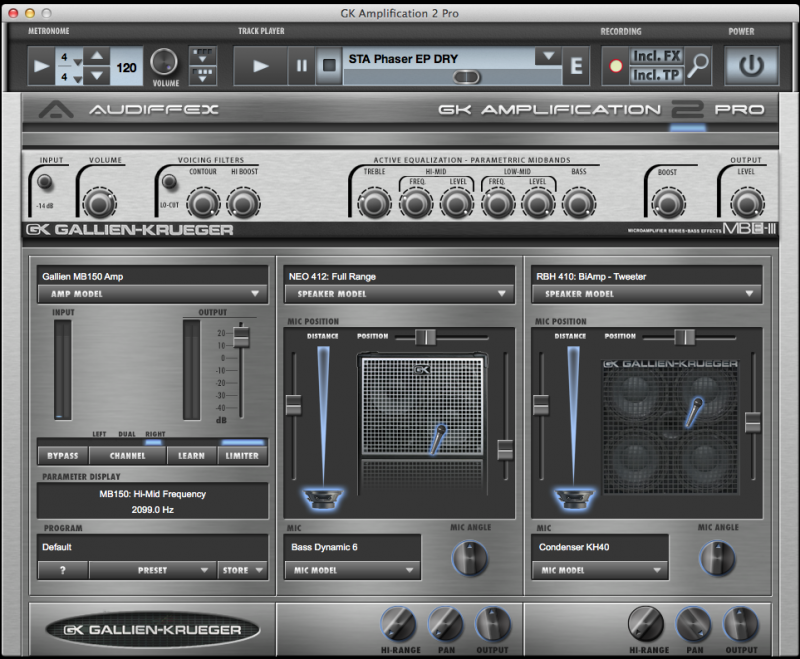Click the Default program name field
This screenshot has height=659, width=800.
153,547
